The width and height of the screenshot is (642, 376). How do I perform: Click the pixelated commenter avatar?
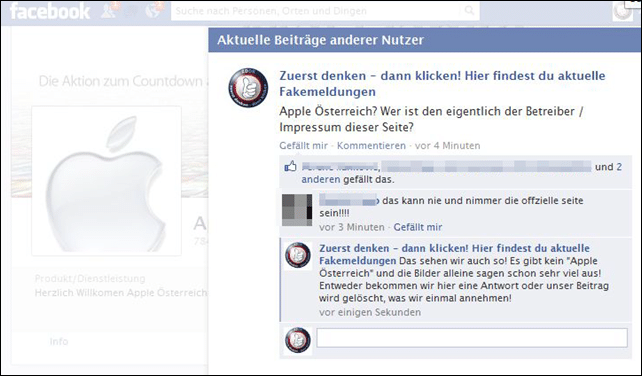297,210
